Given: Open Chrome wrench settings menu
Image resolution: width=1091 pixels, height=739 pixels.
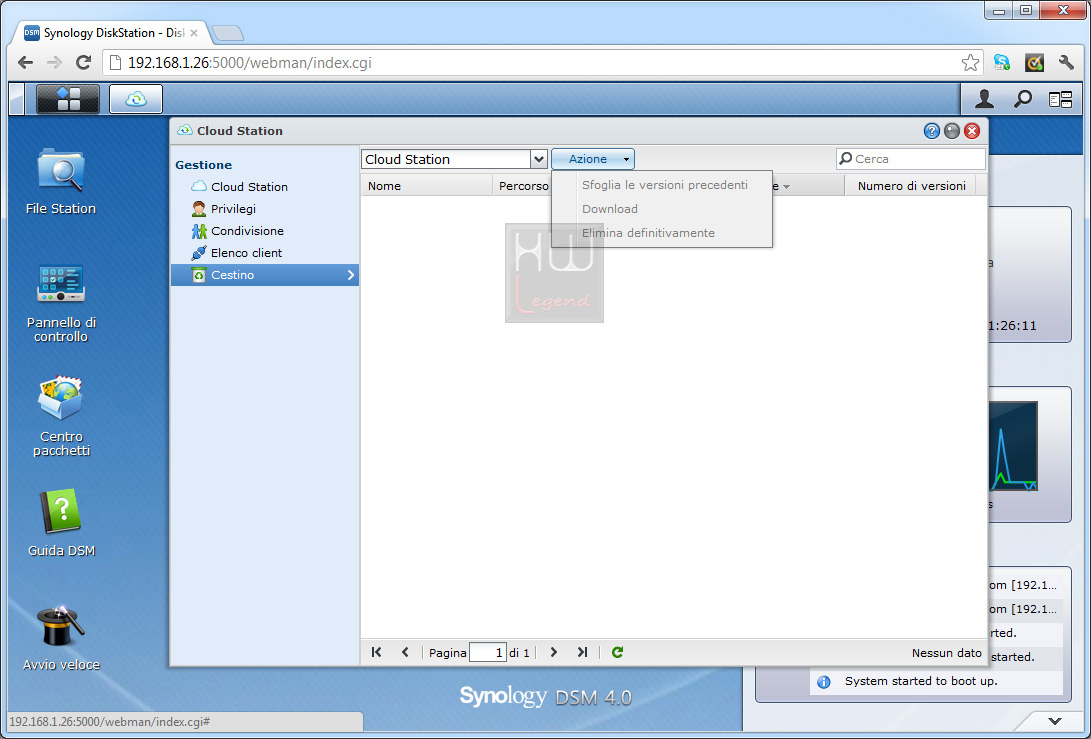Looking at the screenshot, I should click(1066, 63).
